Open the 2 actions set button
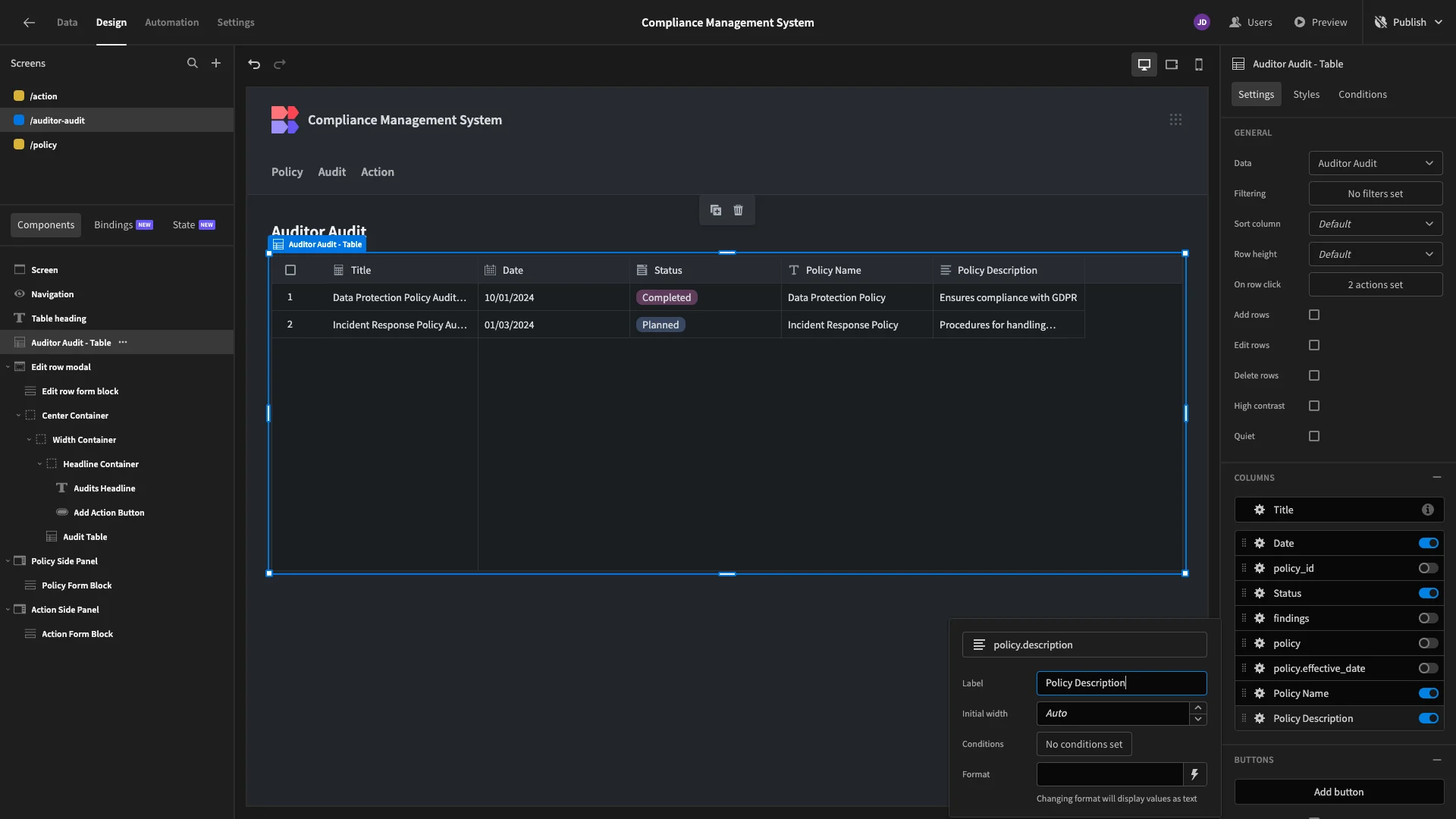1456x819 pixels. coord(1376,284)
